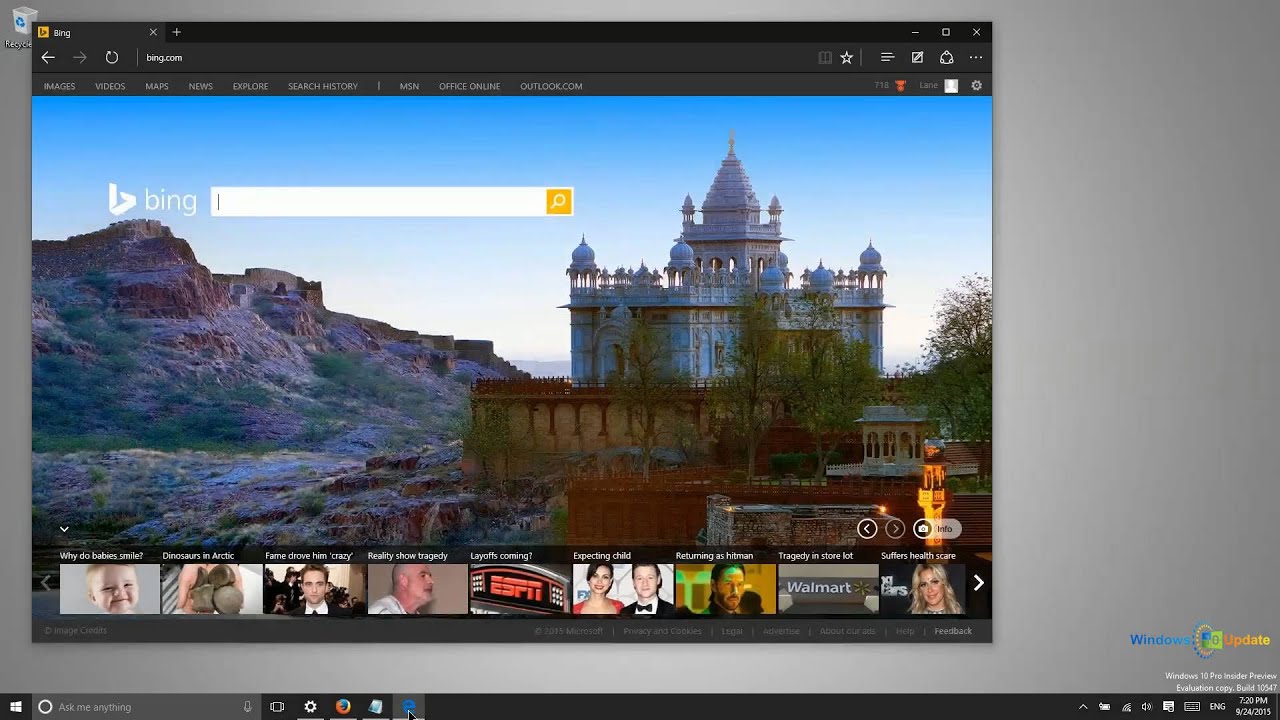1280x720 pixels.
Task: Open new tab with plus button
Action: click(x=177, y=32)
